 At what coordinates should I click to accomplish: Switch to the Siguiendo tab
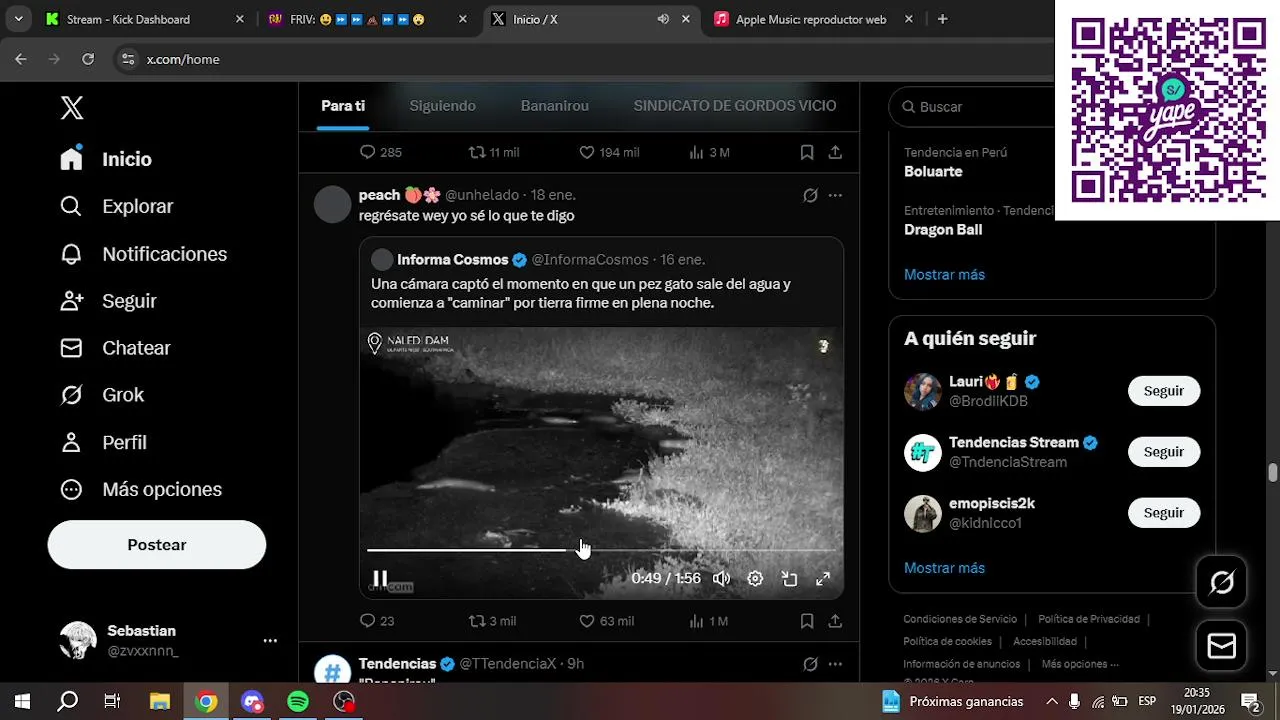click(x=442, y=106)
